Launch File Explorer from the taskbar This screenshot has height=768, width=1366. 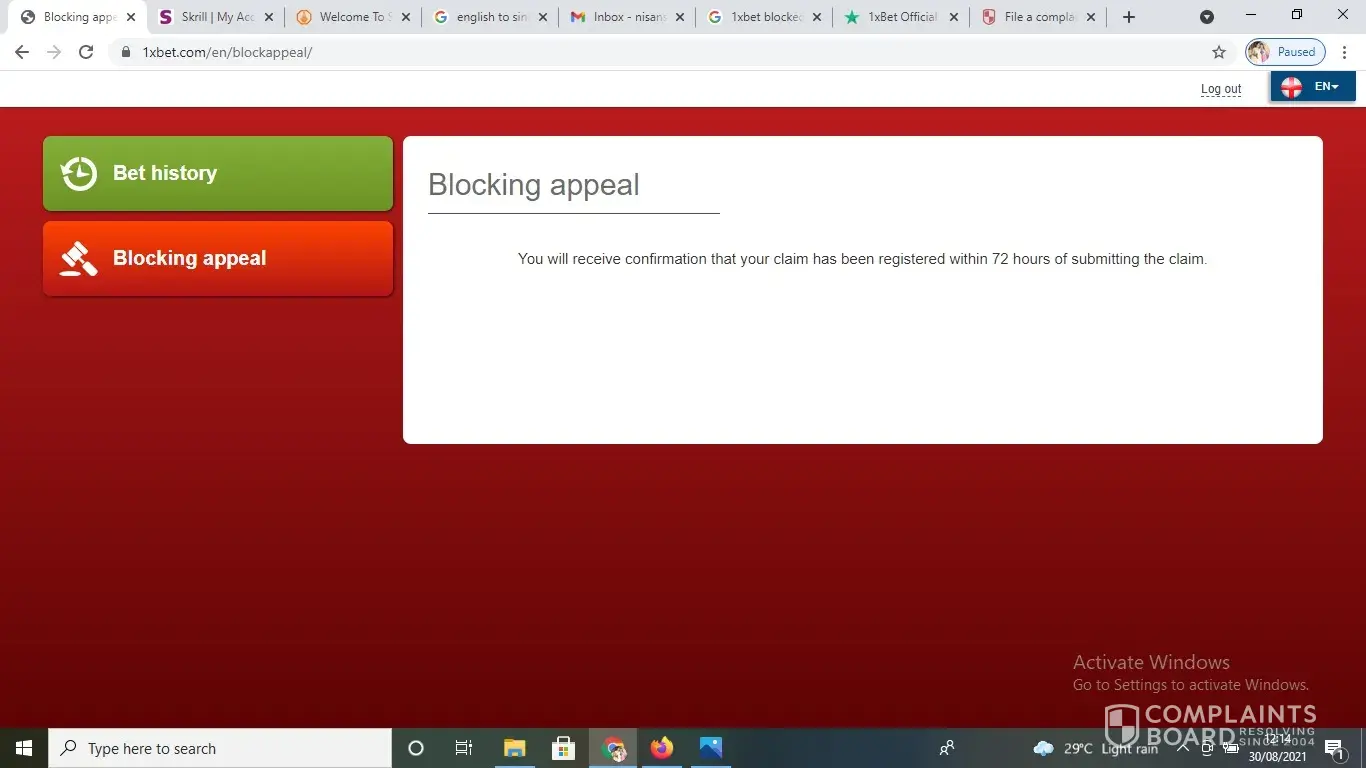pos(514,748)
